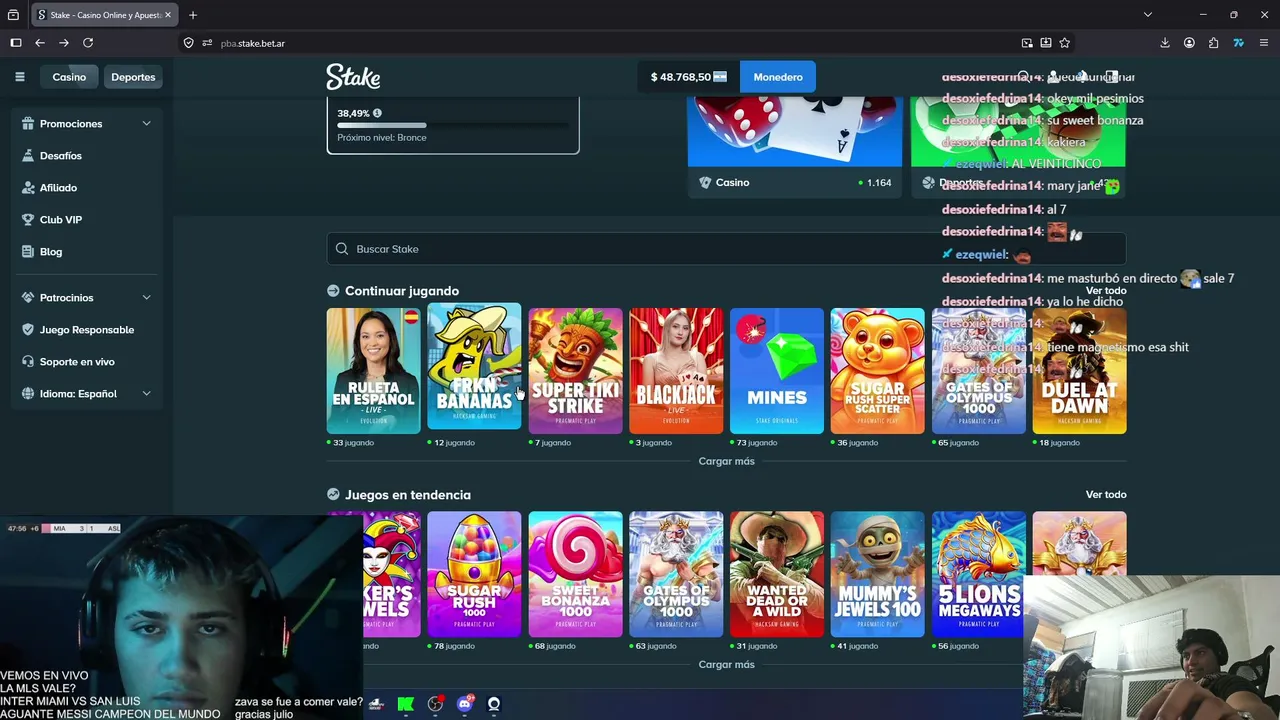Launch Ruleta en Español live game
Screen dimensions: 1280x720
(373, 370)
